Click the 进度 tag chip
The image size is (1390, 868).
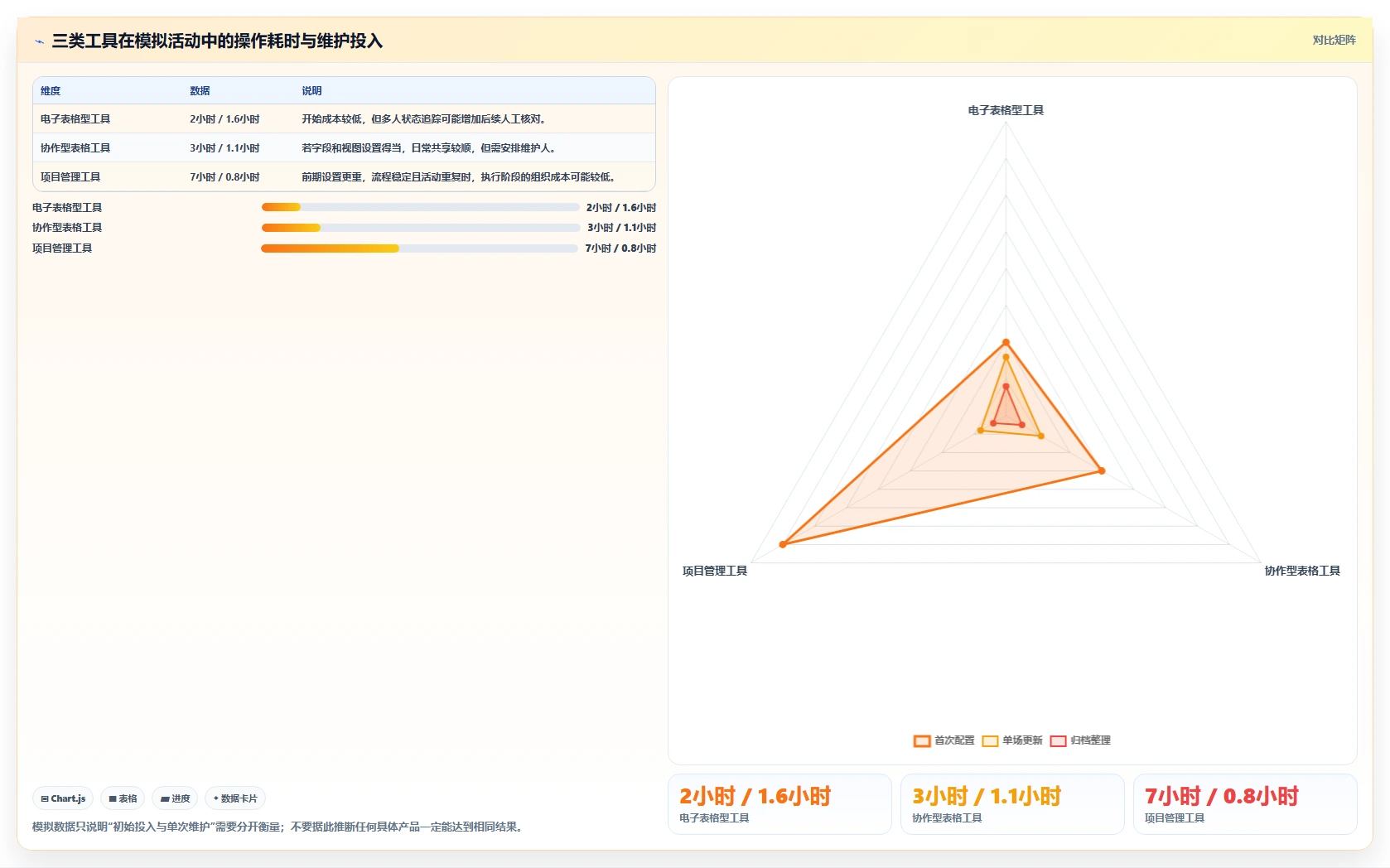[x=175, y=798]
